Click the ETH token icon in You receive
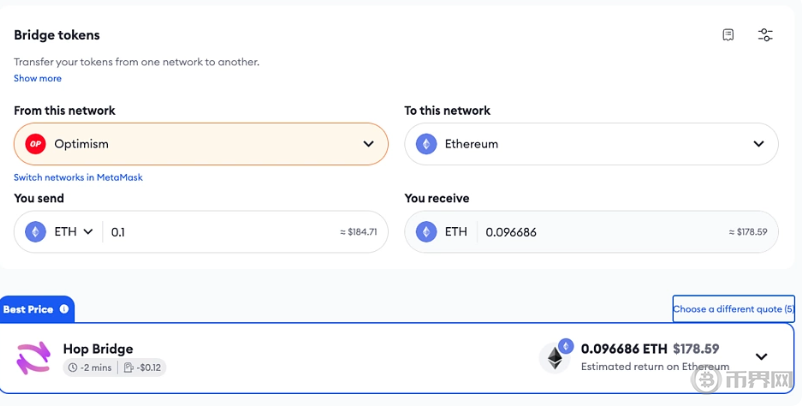The width and height of the screenshot is (804, 407). point(427,232)
